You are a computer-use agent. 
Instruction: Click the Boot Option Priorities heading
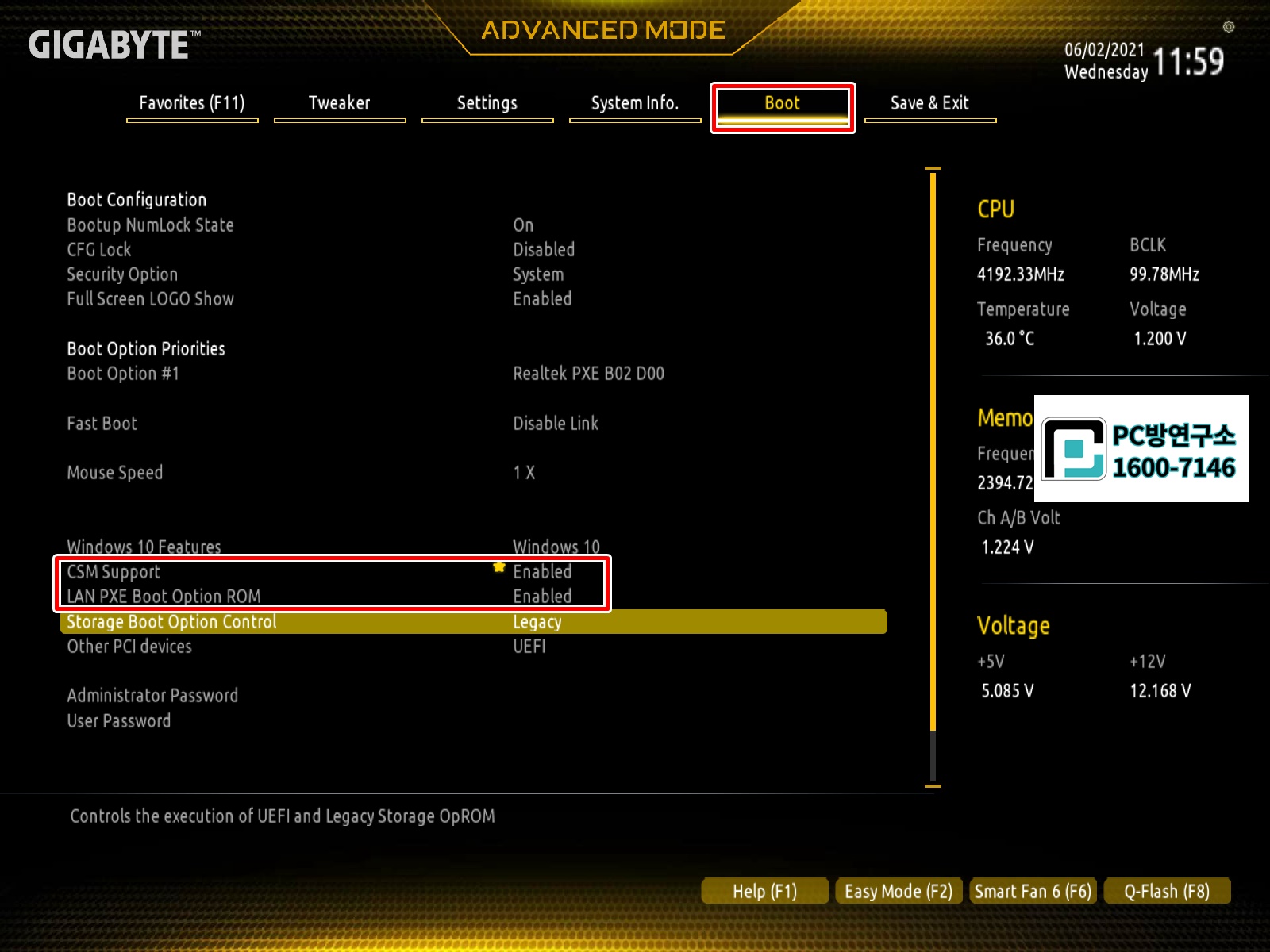(x=146, y=349)
